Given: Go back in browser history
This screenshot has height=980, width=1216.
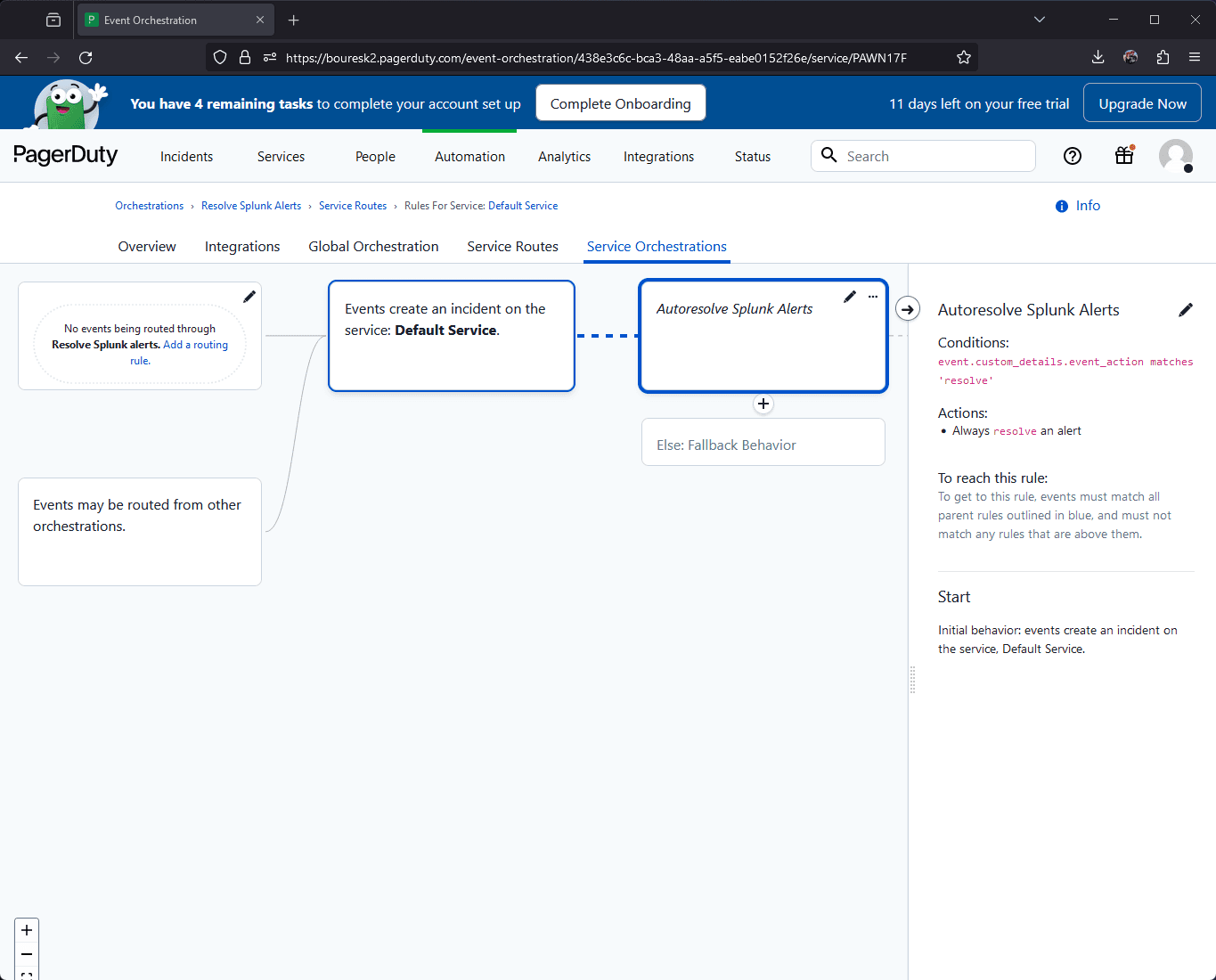Looking at the screenshot, I should click(x=21, y=57).
